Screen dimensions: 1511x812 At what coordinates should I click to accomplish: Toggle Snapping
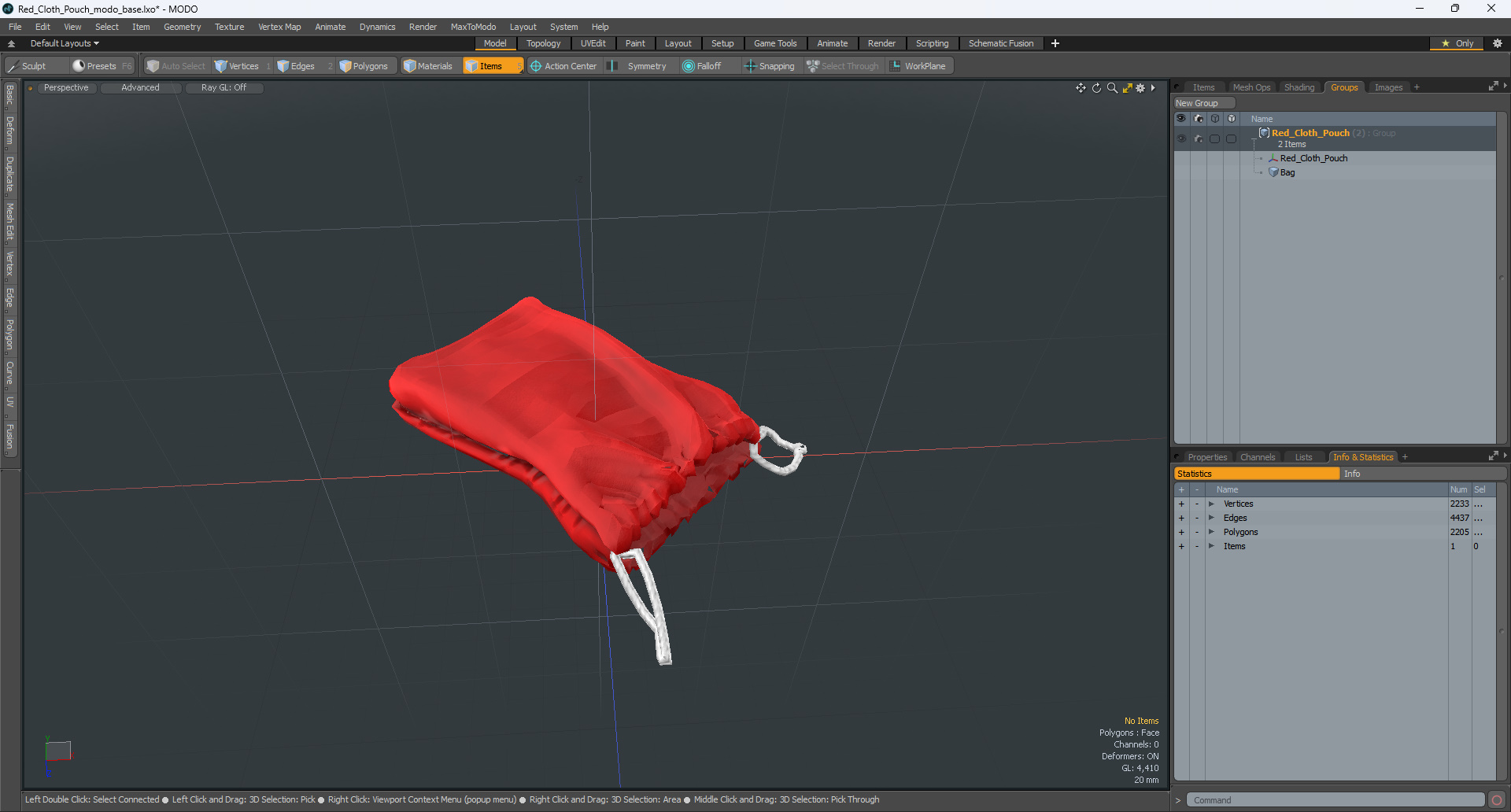point(770,66)
